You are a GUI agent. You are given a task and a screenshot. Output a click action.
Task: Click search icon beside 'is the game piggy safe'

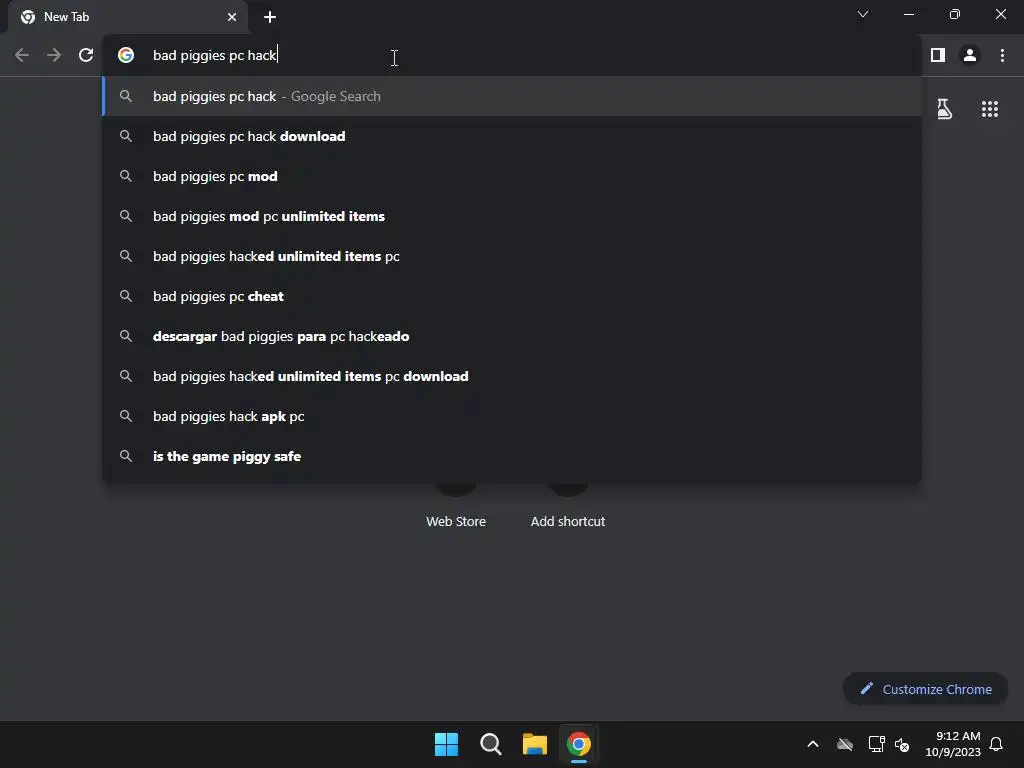click(126, 456)
